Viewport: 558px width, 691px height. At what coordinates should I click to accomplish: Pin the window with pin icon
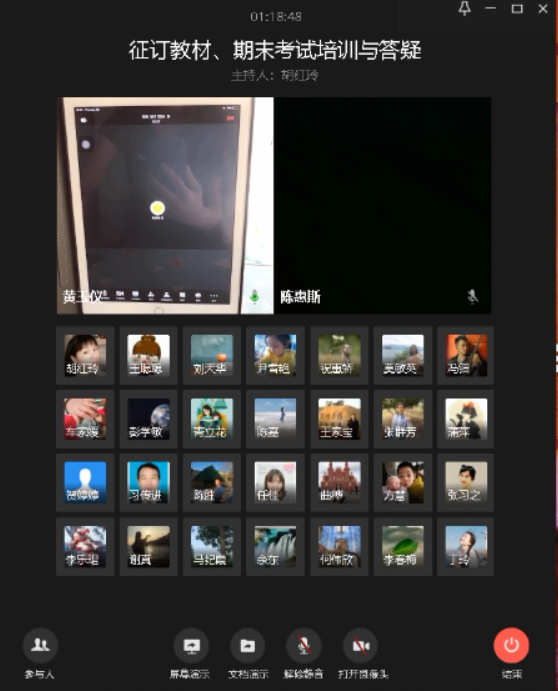click(x=465, y=8)
